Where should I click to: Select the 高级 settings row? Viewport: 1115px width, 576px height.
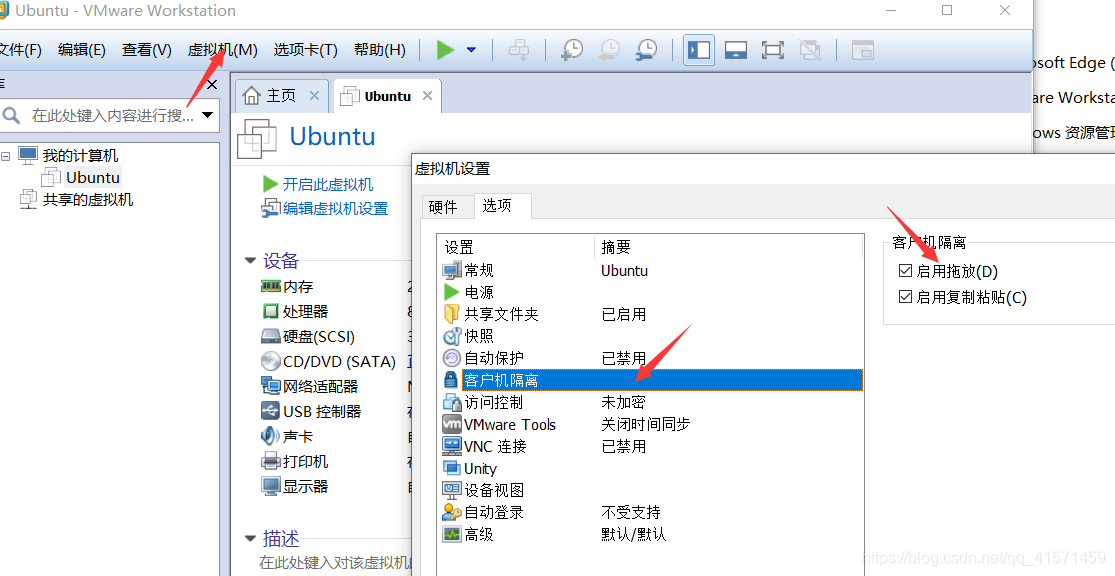[651, 534]
